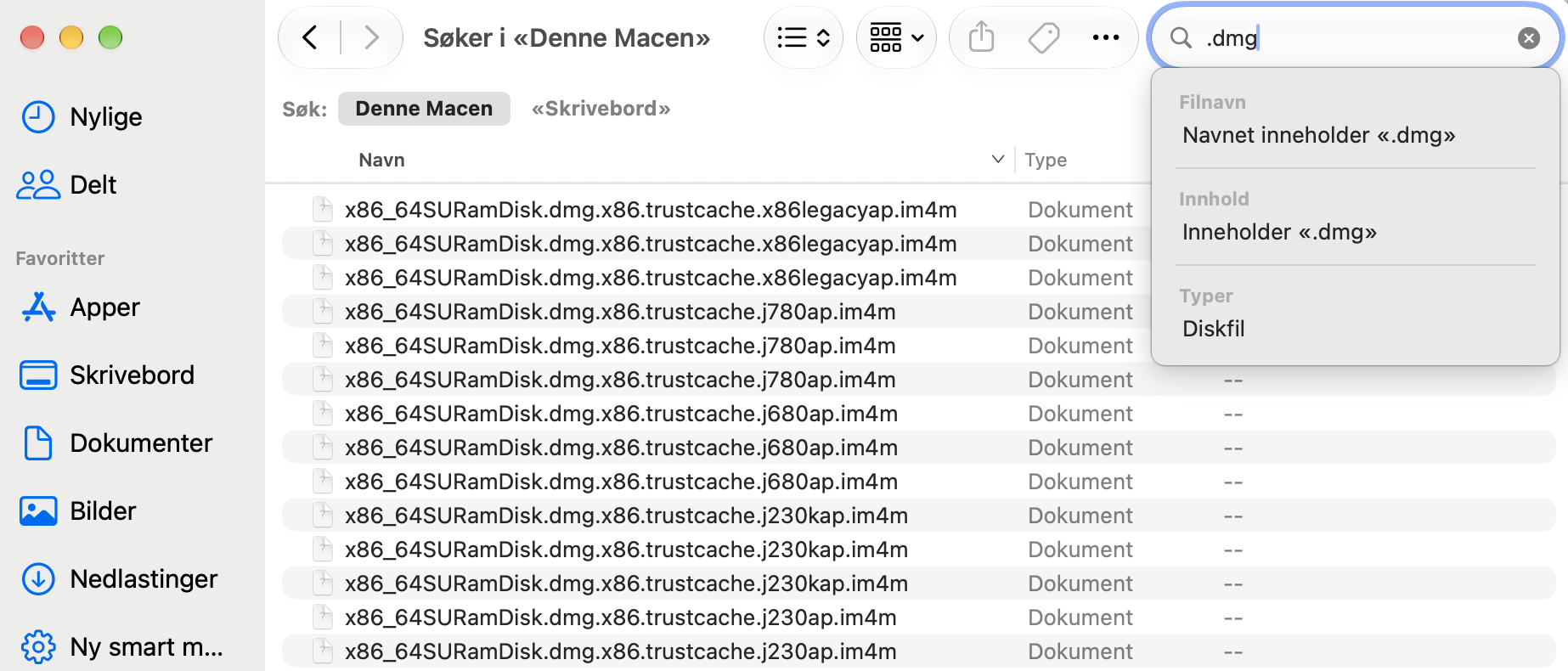Click the magnifying glass search icon

[1181, 37]
